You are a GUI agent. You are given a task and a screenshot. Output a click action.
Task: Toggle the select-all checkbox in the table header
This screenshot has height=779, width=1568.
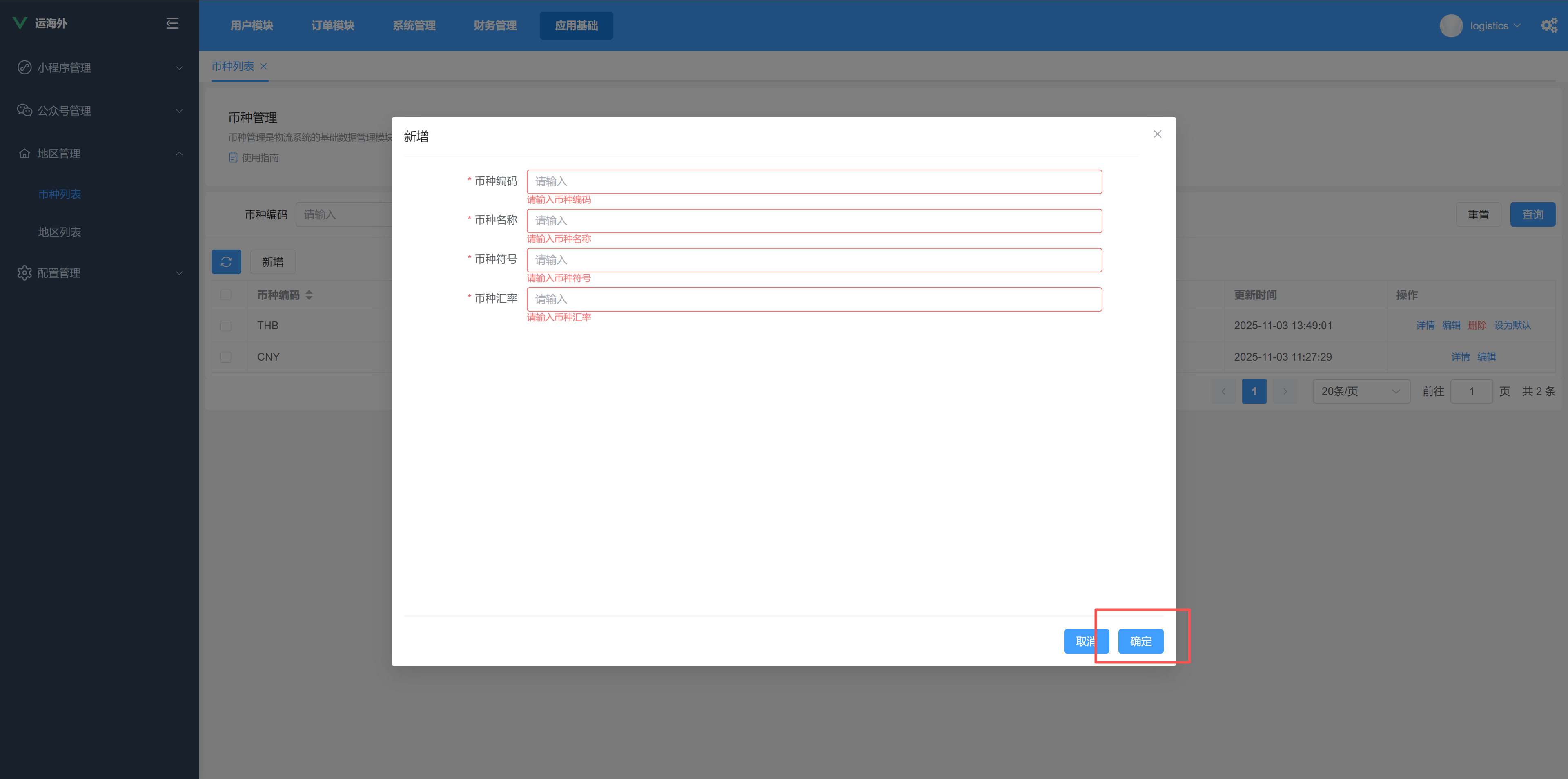point(226,295)
